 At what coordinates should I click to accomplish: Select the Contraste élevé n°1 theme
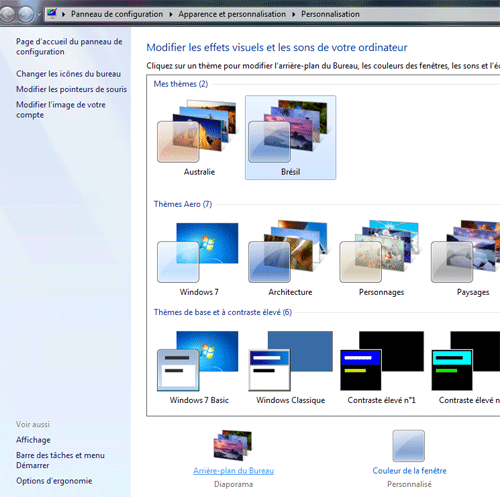point(381,367)
